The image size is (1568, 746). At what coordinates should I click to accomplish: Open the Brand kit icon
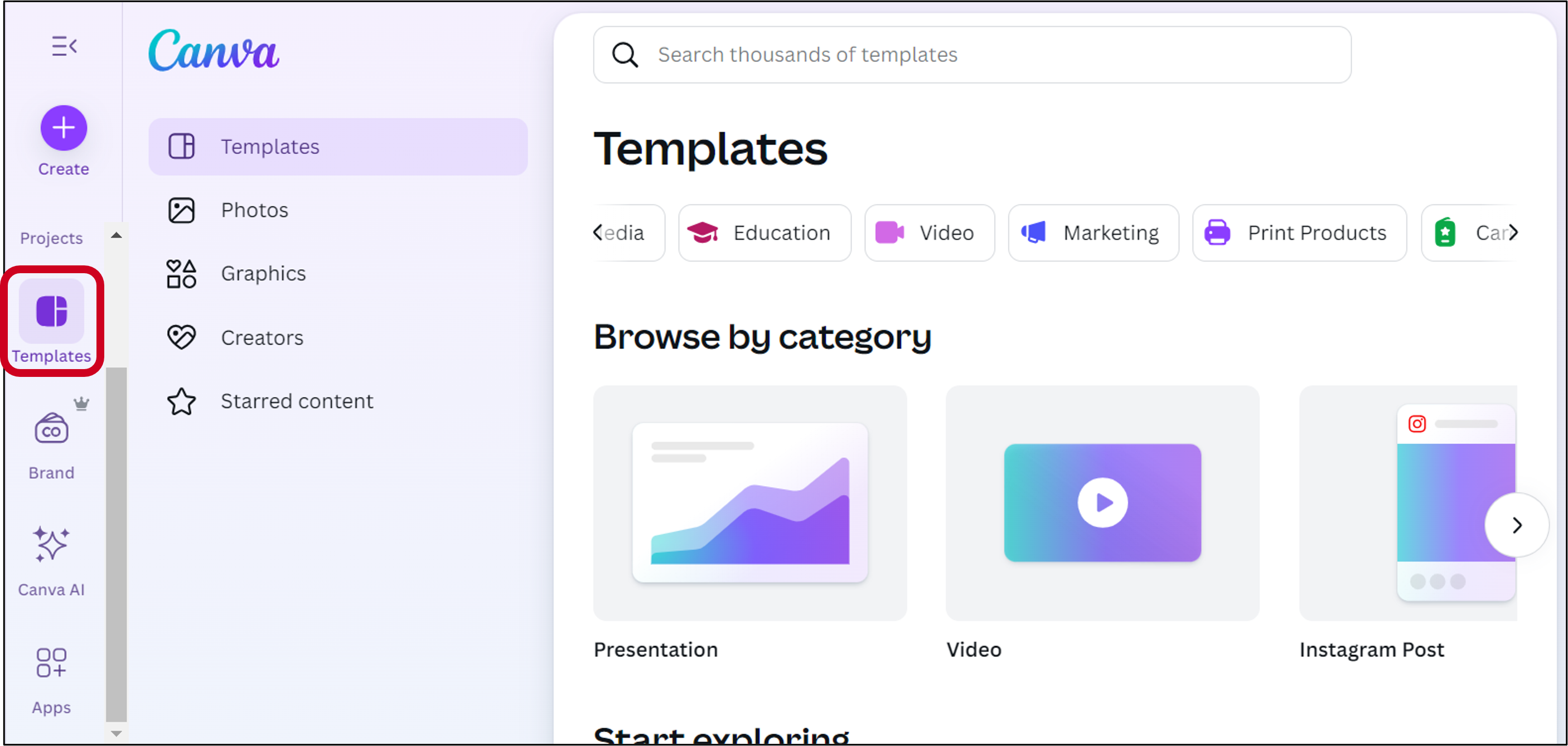(52, 429)
